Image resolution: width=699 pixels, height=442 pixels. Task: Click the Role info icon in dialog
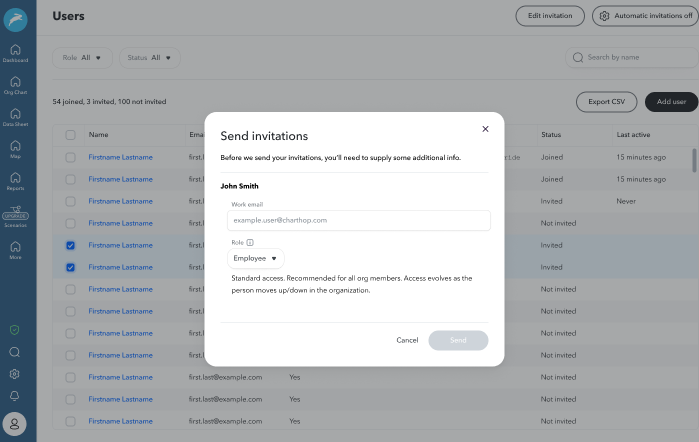(x=250, y=242)
